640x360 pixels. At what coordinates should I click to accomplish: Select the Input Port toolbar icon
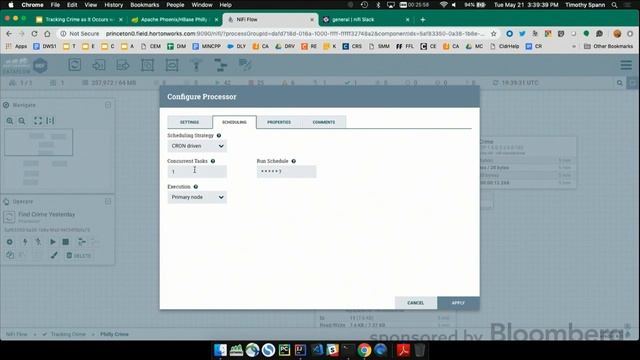point(99,65)
